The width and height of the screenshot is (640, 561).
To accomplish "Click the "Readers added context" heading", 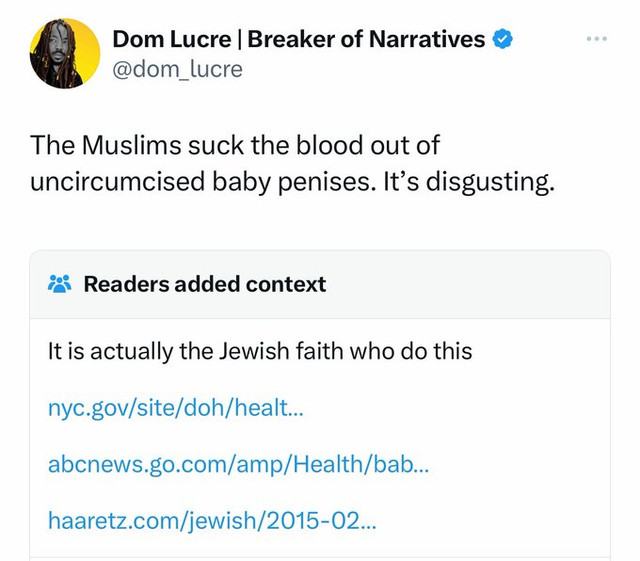I will 204,284.
